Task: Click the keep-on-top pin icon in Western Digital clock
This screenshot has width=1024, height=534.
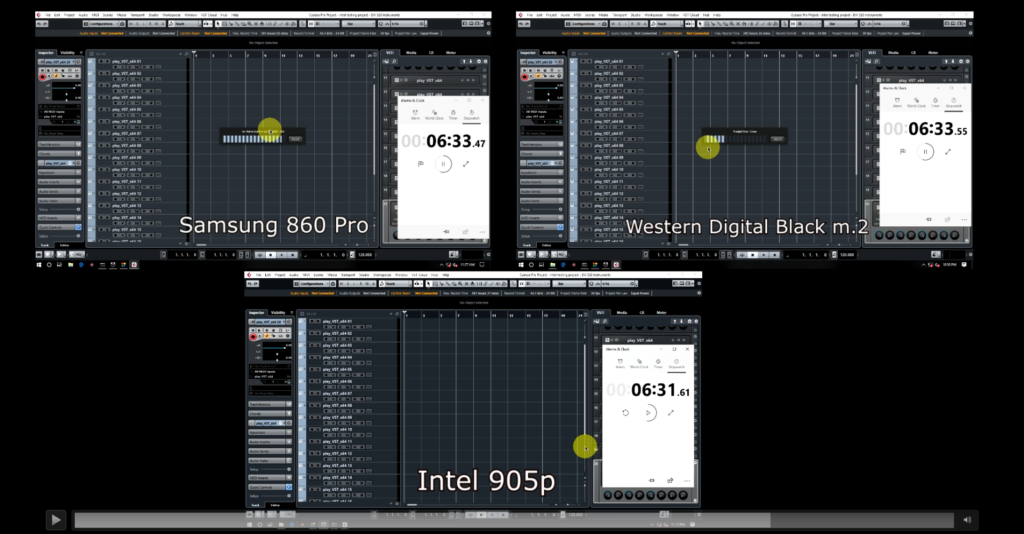Action: 929,219
